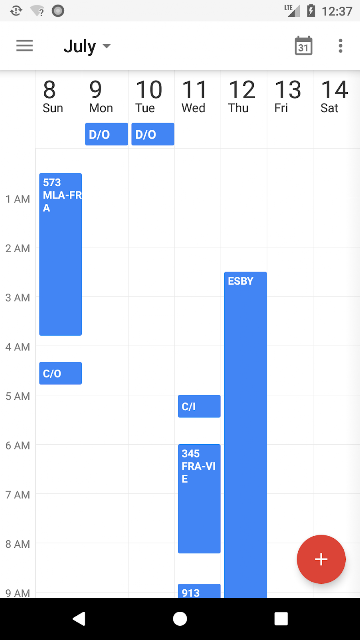Open the ESBY event on Thursday
This screenshot has height=640, width=360.
(x=245, y=435)
